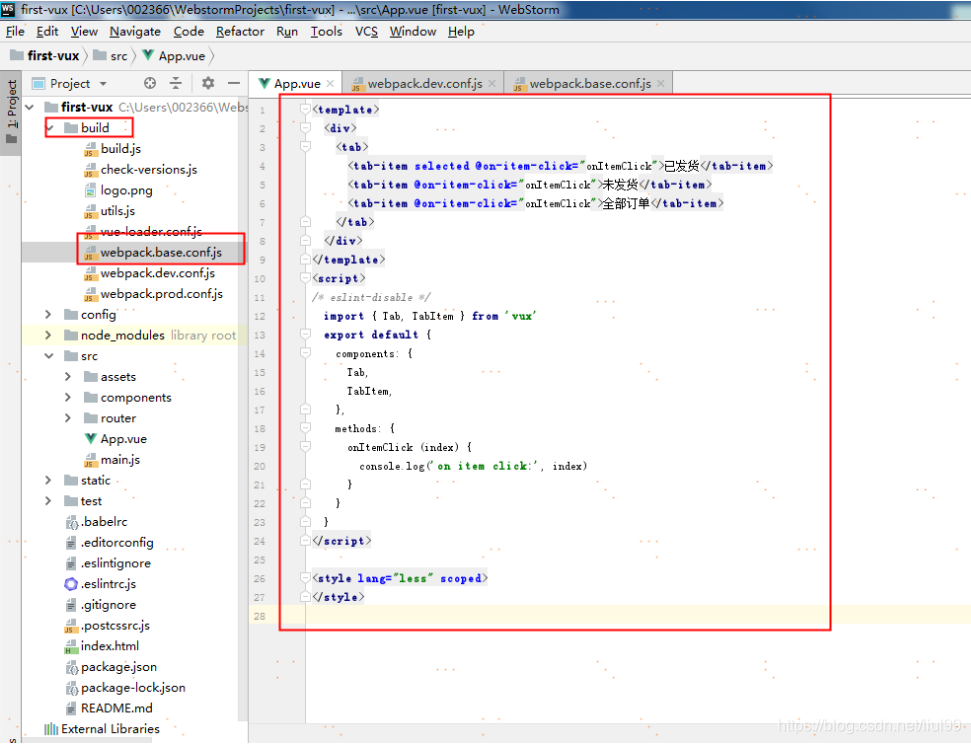Viewport: 971px width, 744px height.
Task: Expand the test folder
Action: pyautogui.click(x=48, y=501)
